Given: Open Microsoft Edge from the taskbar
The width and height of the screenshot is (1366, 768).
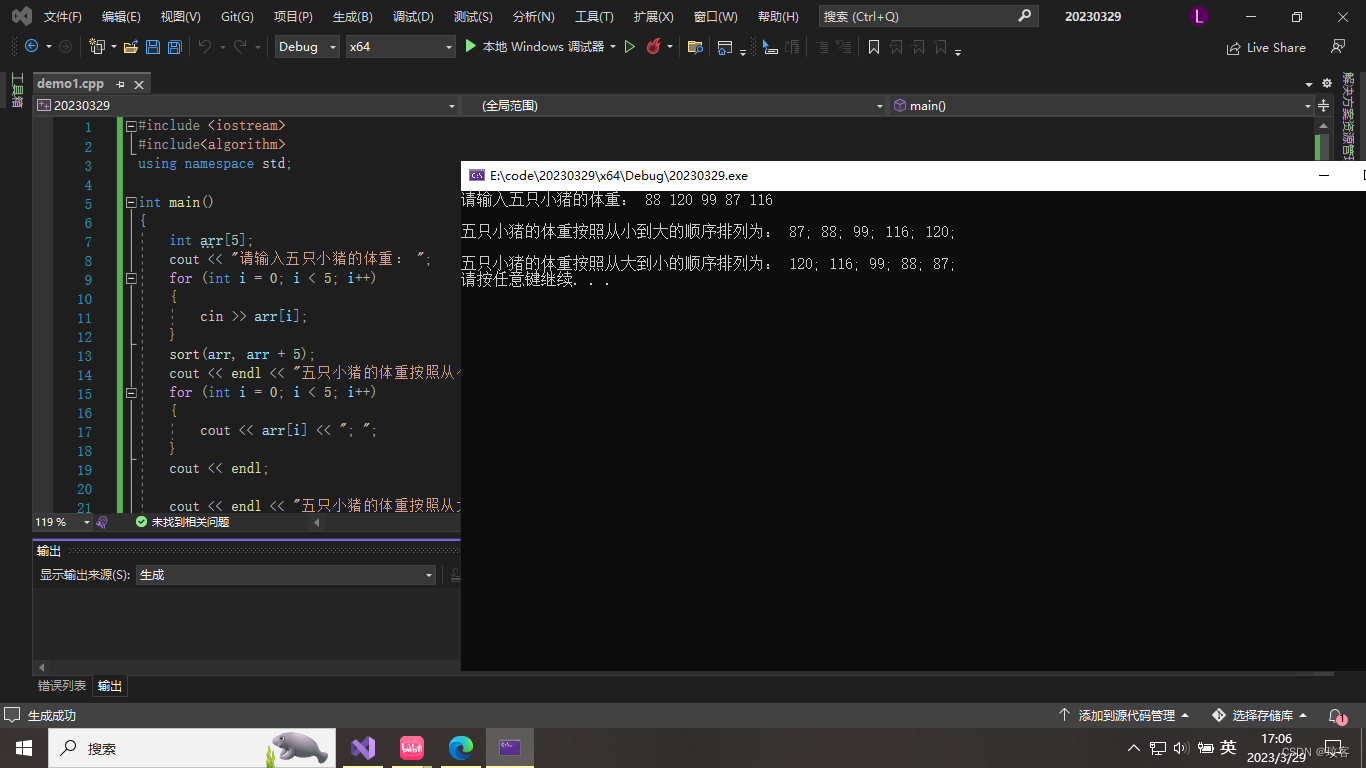Looking at the screenshot, I should pos(461,747).
